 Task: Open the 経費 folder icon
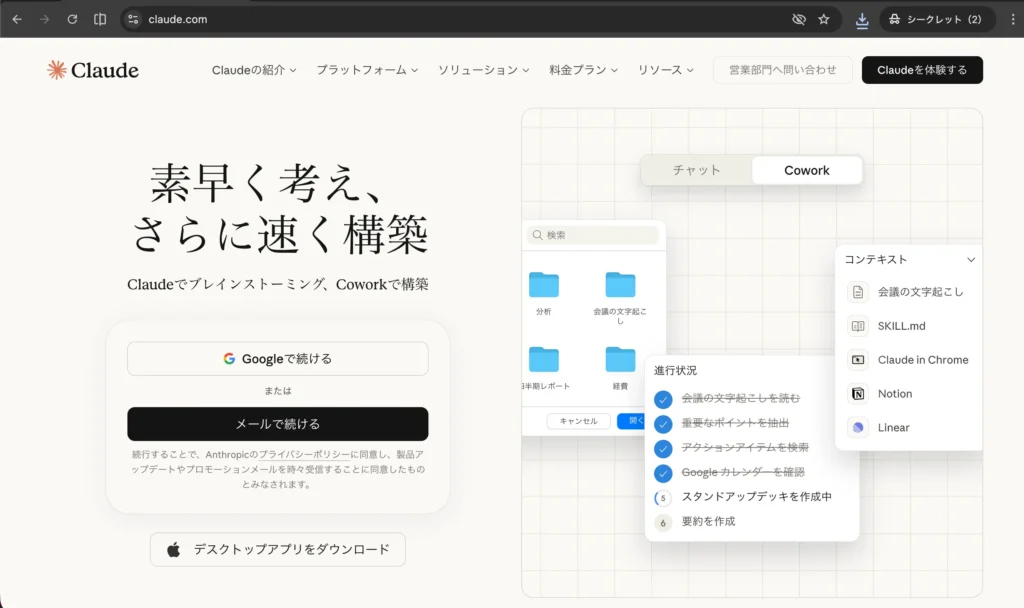pos(620,359)
